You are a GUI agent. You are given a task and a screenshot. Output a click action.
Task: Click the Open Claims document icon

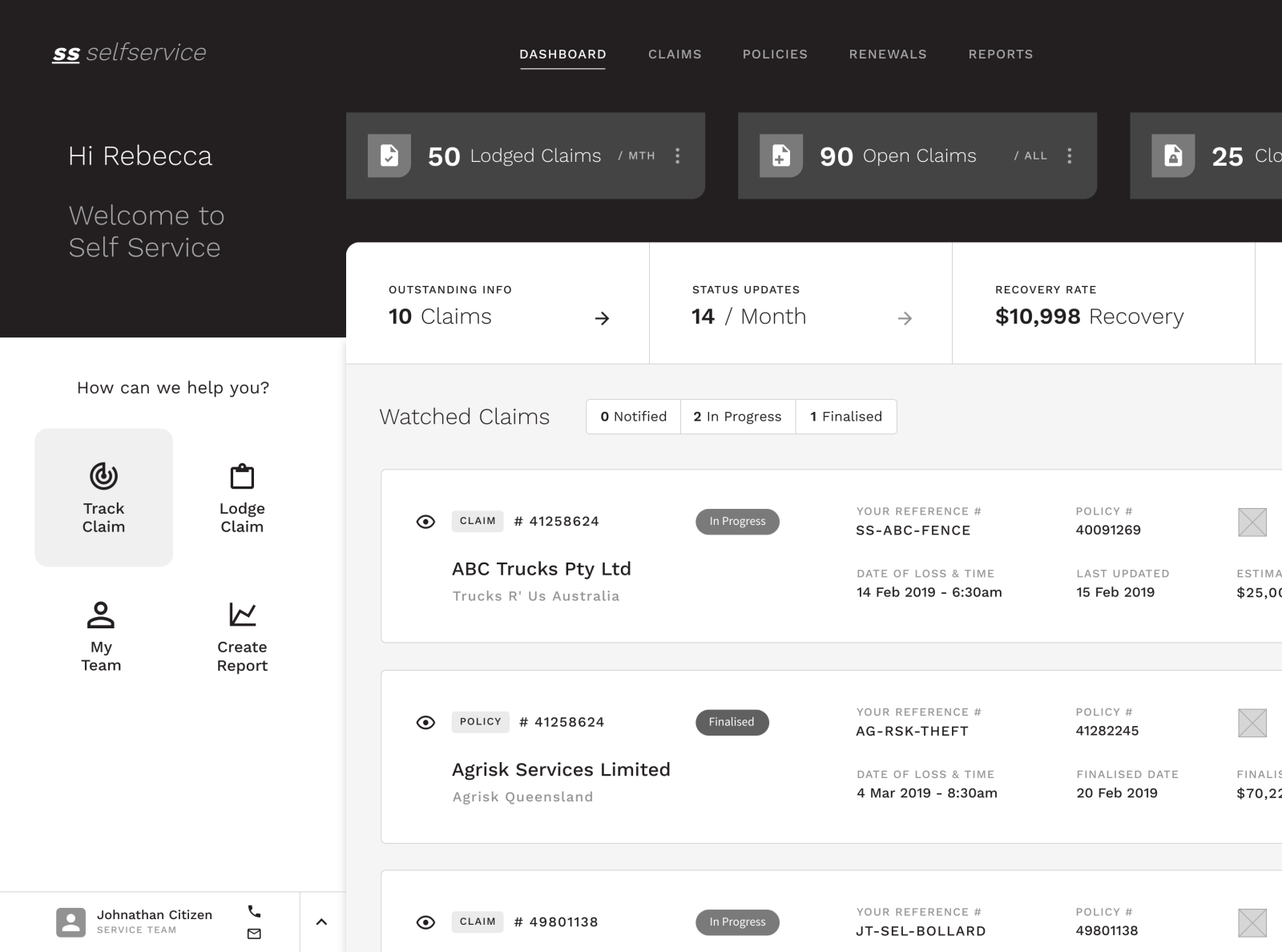pyautogui.click(x=780, y=155)
